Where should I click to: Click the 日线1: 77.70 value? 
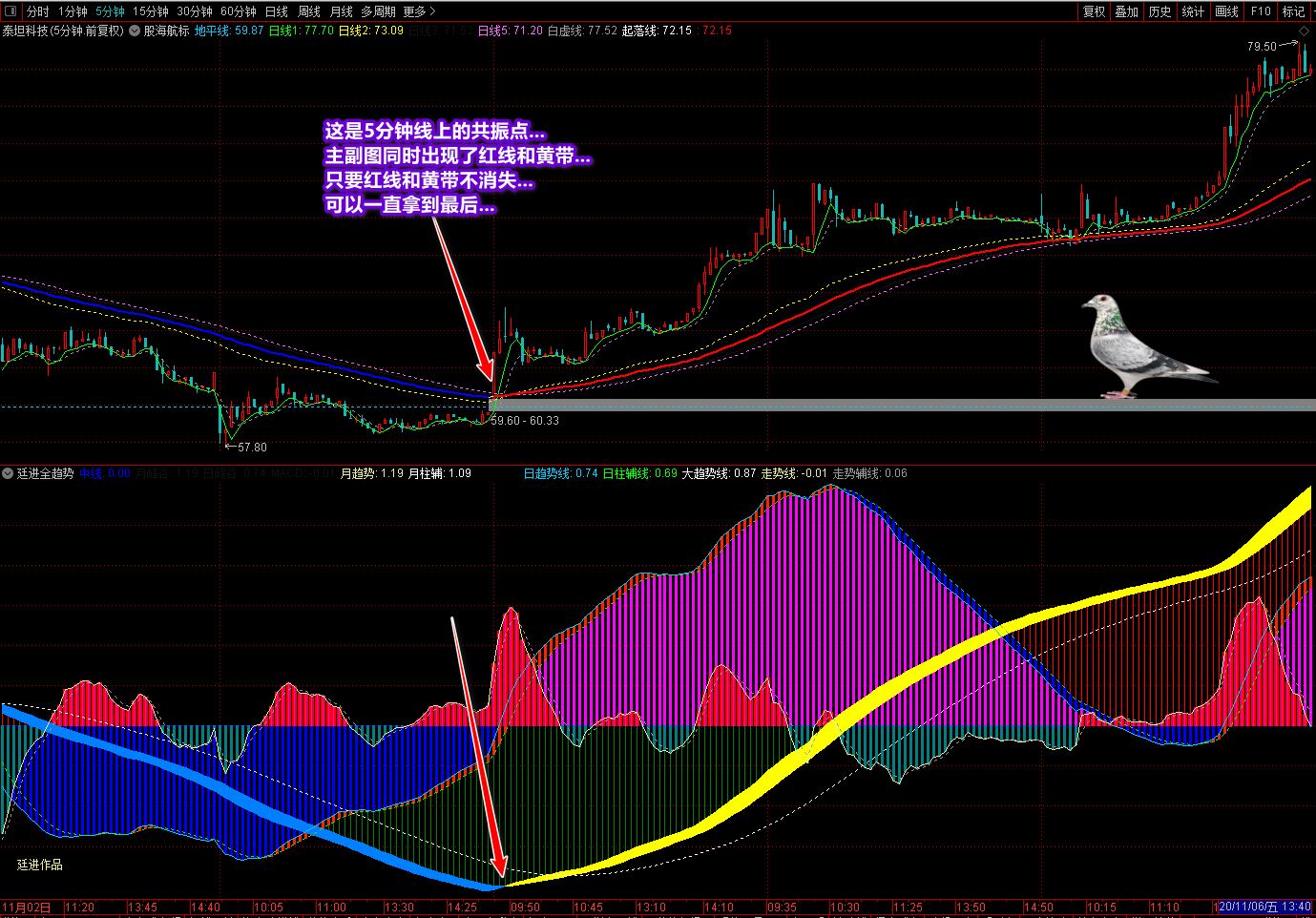[x=302, y=31]
